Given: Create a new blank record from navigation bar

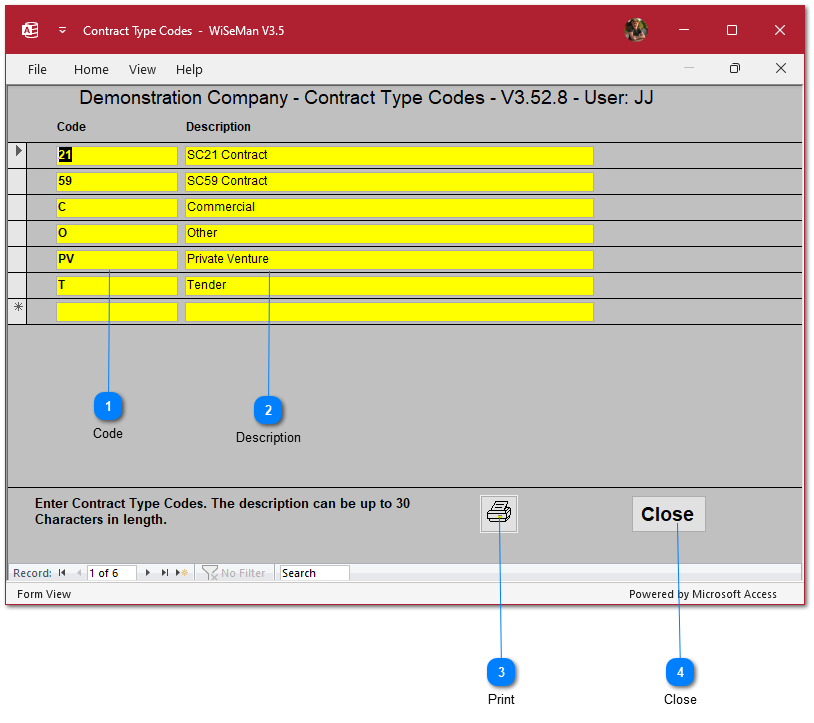Looking at the screenshot, I should click(182, 573).
